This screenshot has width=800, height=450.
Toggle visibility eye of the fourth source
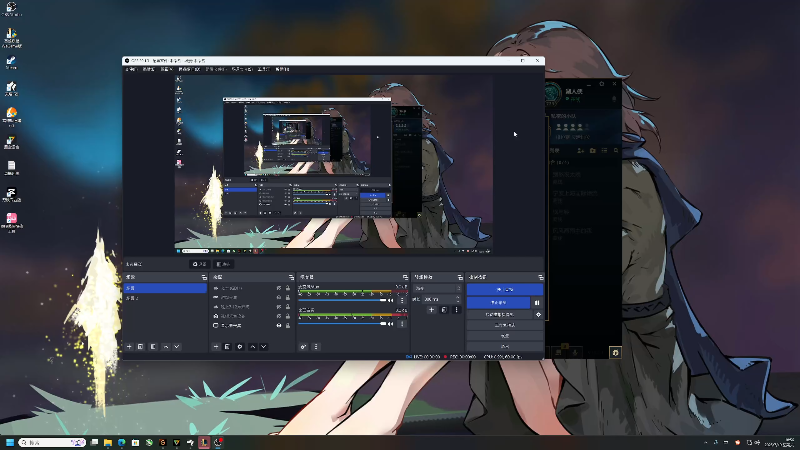279,316
